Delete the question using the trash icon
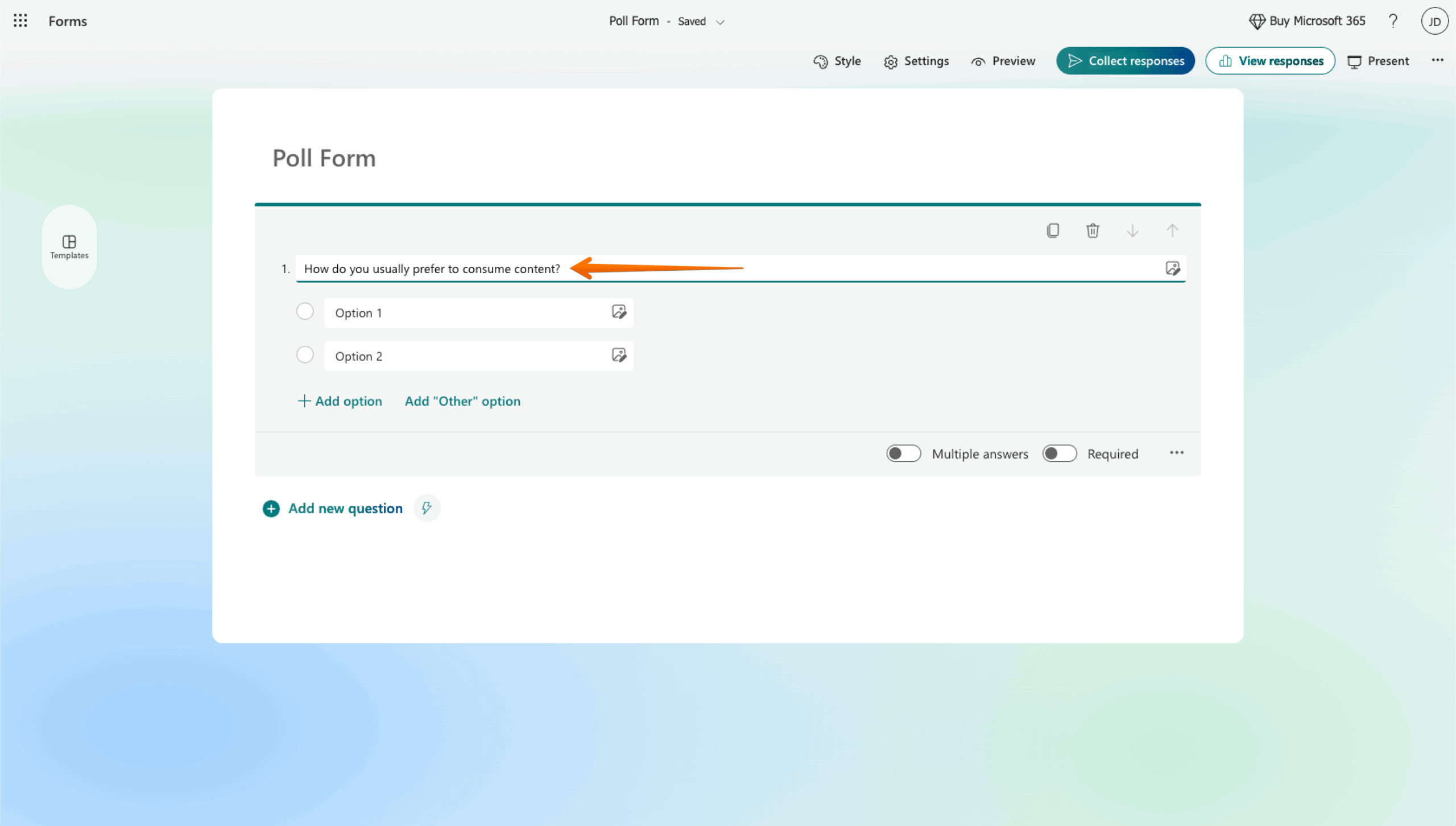The image size is (1456, 826). pos(1093,230)
